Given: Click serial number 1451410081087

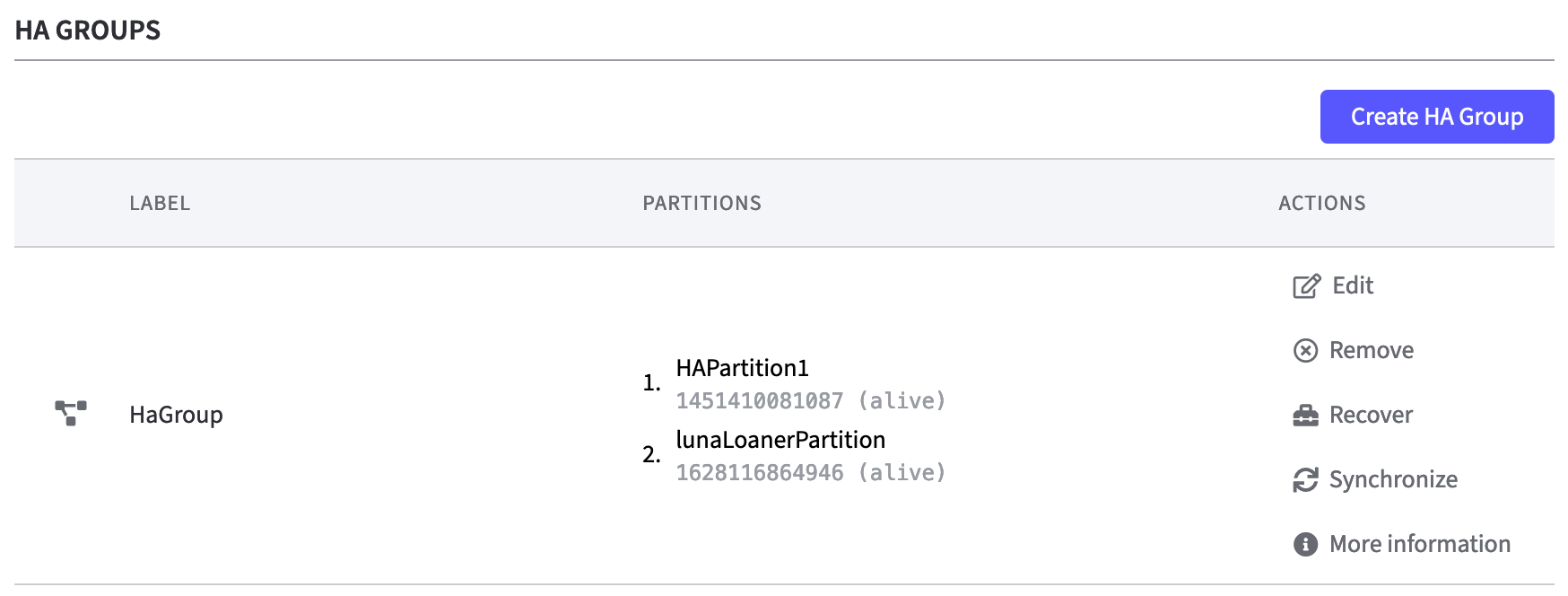Looking at the screenshot, I should tap(759, 400).
